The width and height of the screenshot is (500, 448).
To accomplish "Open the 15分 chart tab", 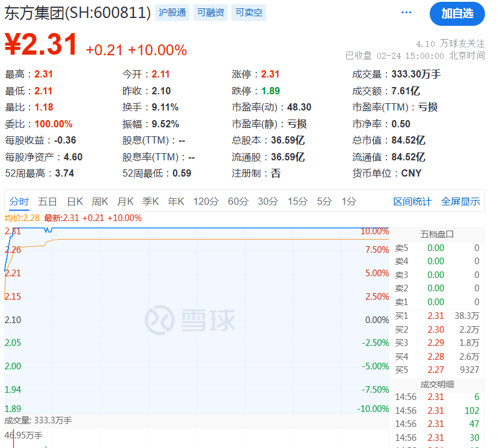I will click(x=298, y=201).
